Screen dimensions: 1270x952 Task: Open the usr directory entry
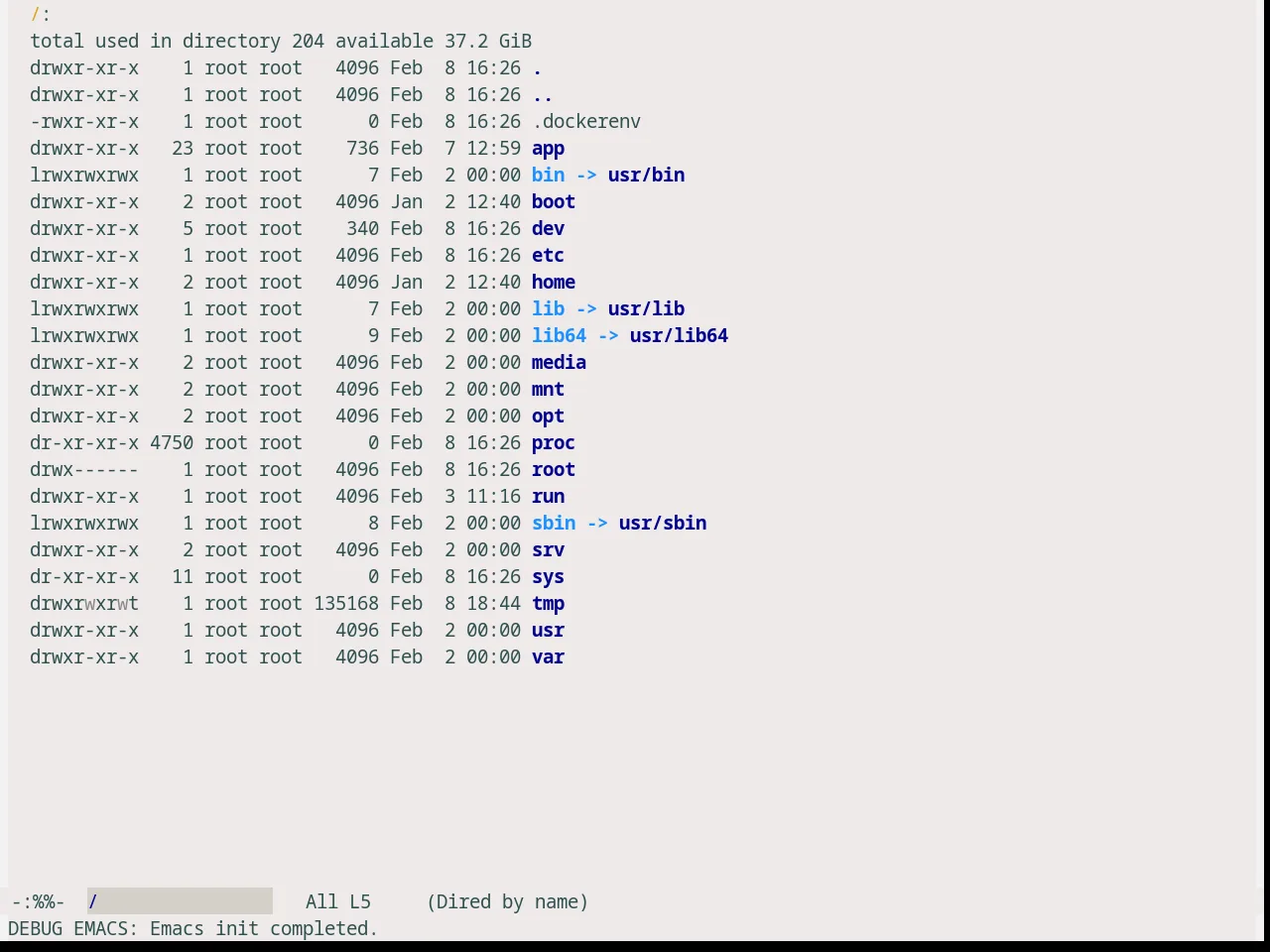click(548, 631)
